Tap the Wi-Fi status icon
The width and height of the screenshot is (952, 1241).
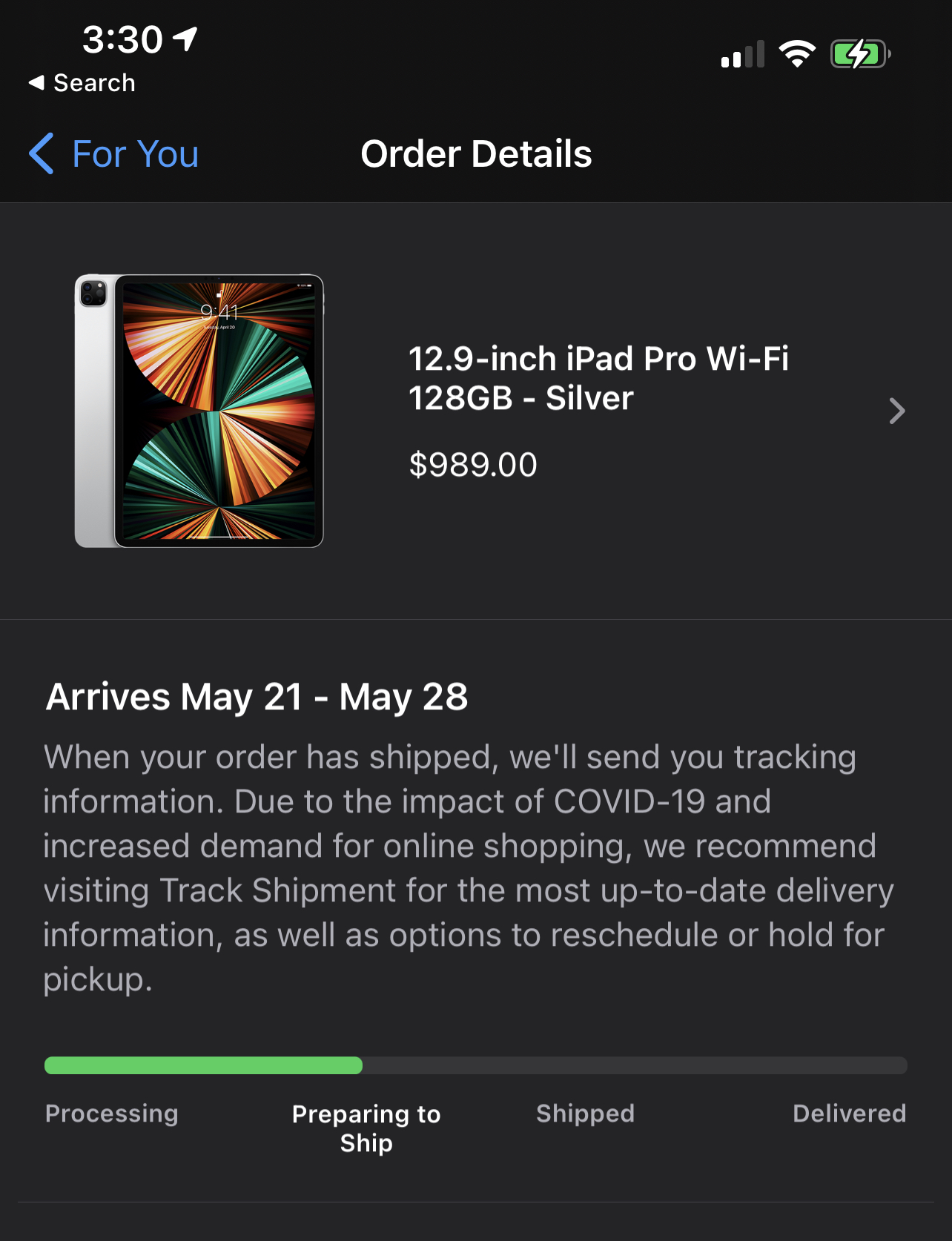pos(796,54)
